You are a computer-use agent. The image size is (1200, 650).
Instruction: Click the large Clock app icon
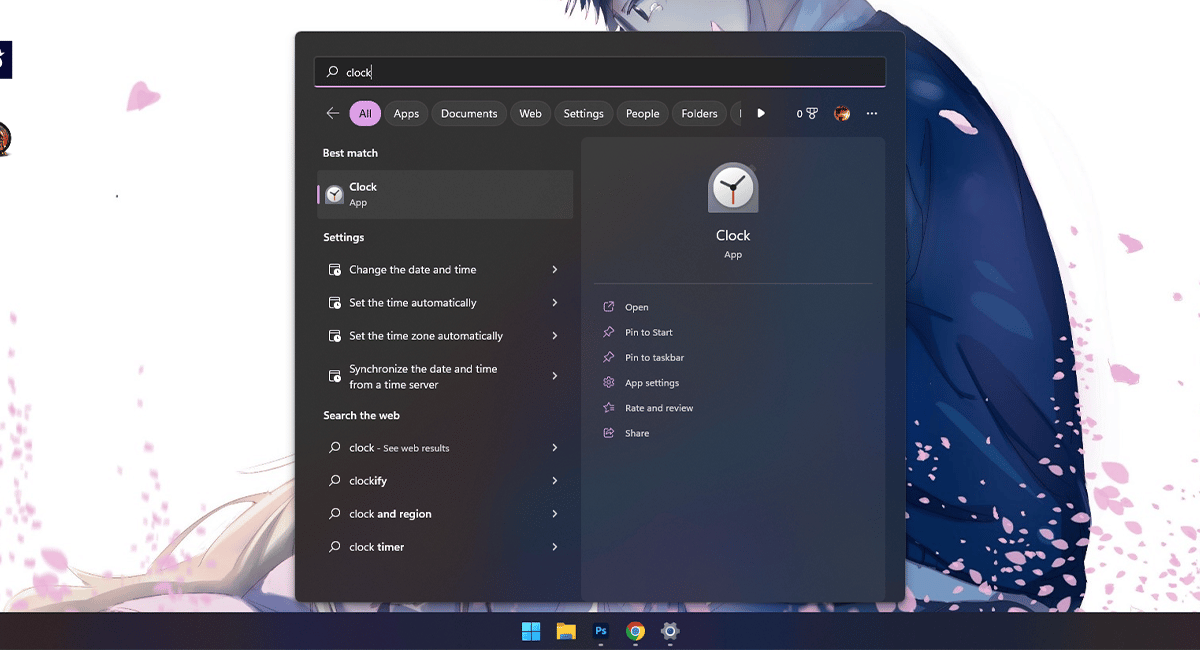pos(733,188)
